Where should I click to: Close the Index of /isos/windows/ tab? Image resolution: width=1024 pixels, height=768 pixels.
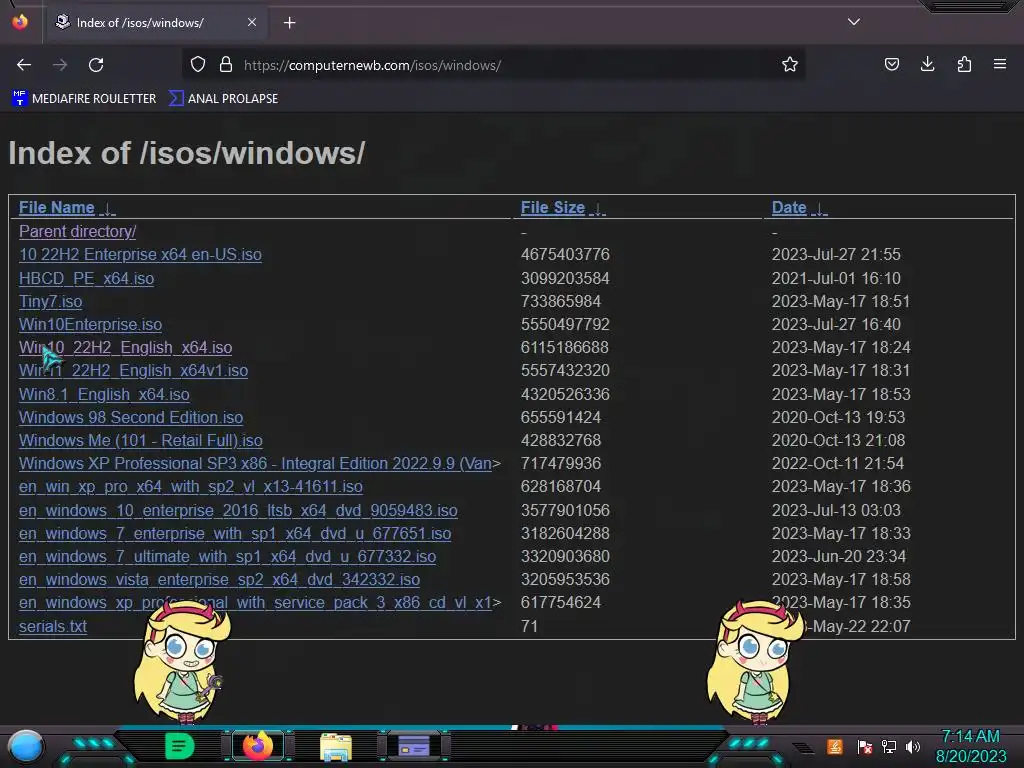[x=251, y=22]
